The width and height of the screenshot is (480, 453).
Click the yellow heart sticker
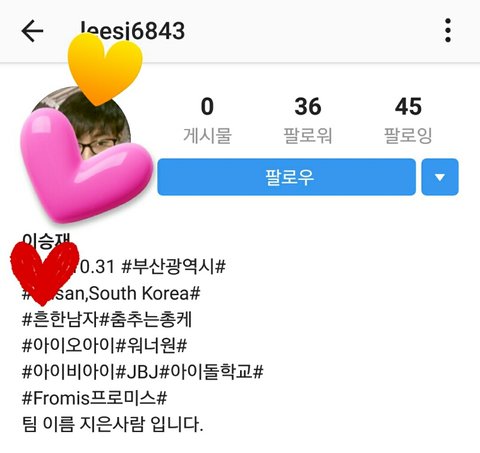coord(105,69)
